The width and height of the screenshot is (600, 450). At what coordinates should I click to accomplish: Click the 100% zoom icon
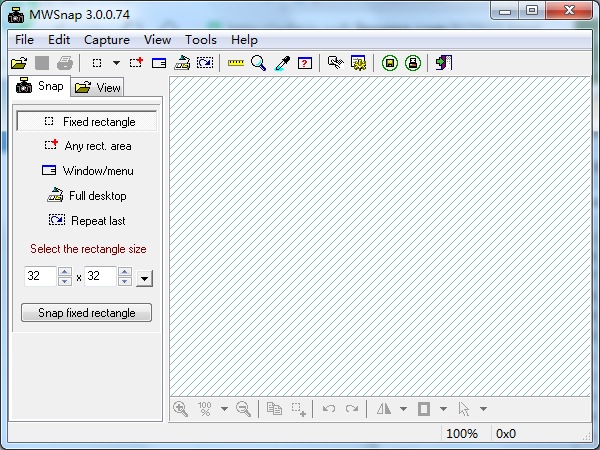tap(205, 409)
